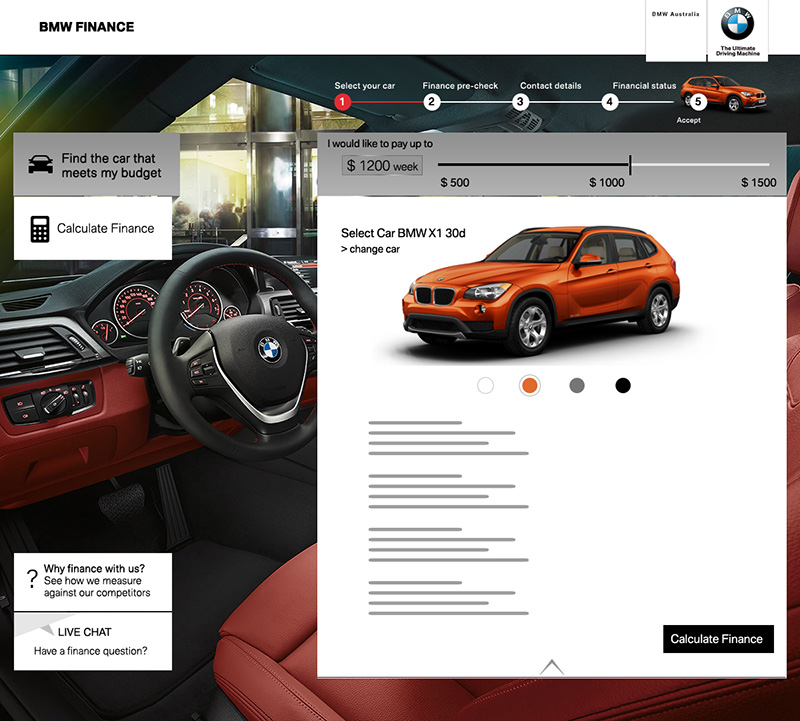The image size is (800, 721).
Task: Click the change car link
Action: point(370,249)
